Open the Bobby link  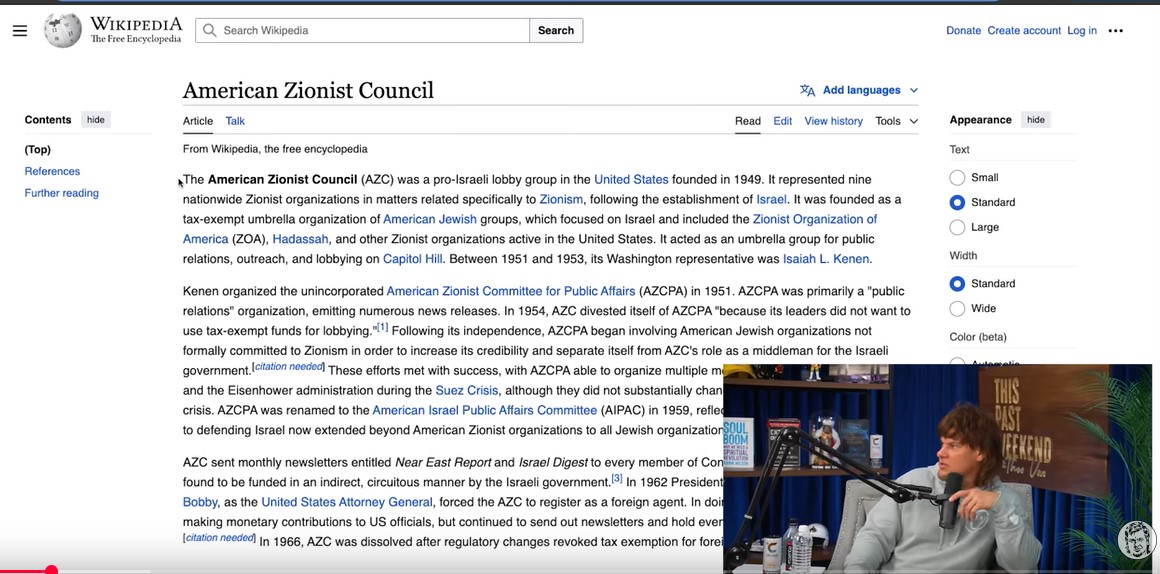click(200, 502)
